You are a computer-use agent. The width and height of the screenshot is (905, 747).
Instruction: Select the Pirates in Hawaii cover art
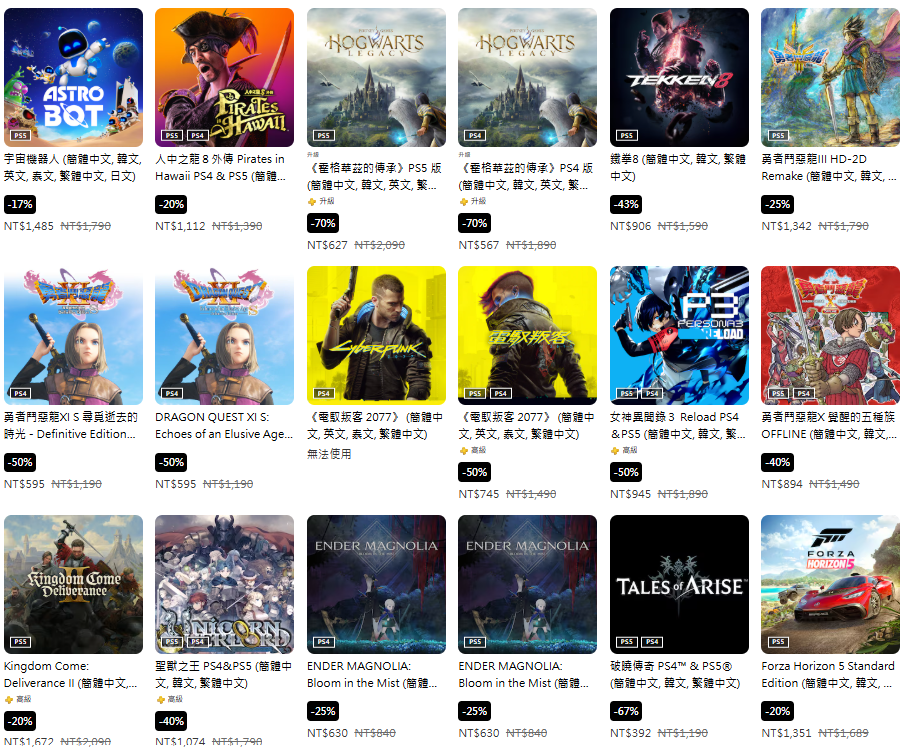pyautogui.click(x=225, y=77)
